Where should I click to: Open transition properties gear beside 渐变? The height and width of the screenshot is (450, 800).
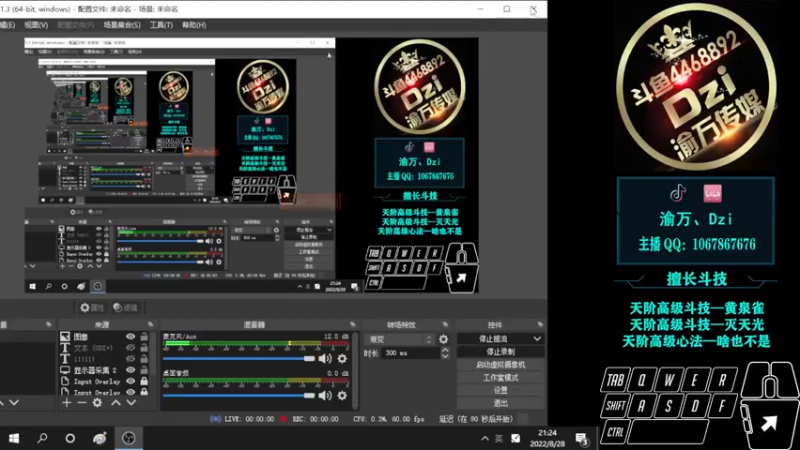pos(443,339)
